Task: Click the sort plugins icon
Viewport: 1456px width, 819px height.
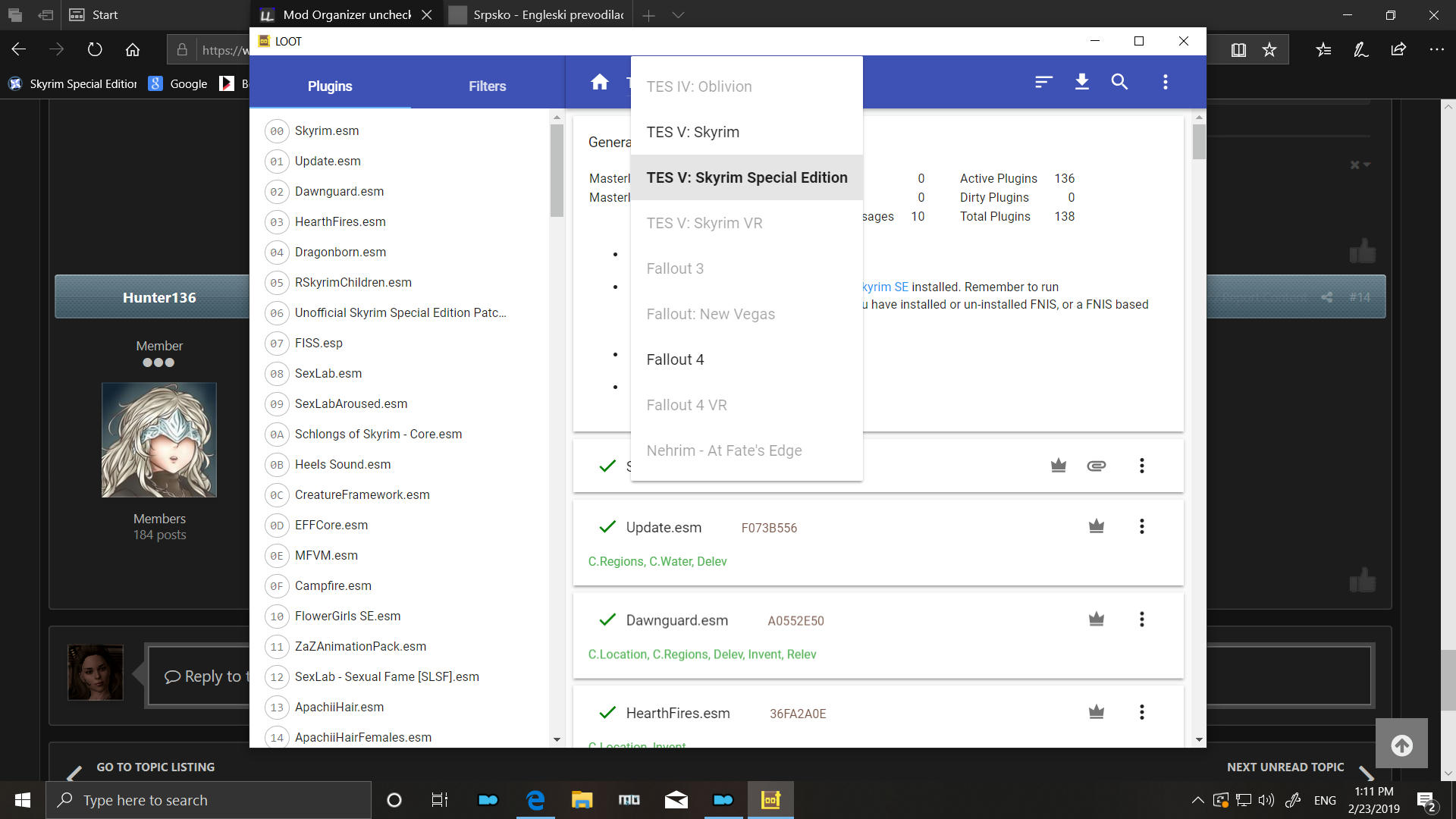Action: click(1043, 82)
